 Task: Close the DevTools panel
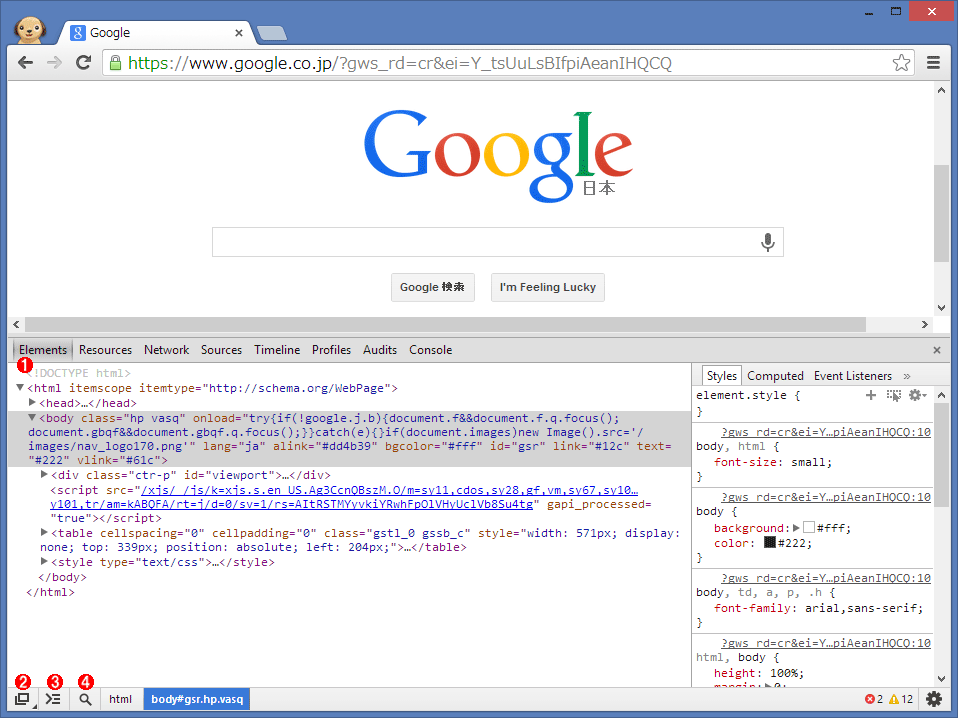937,350
